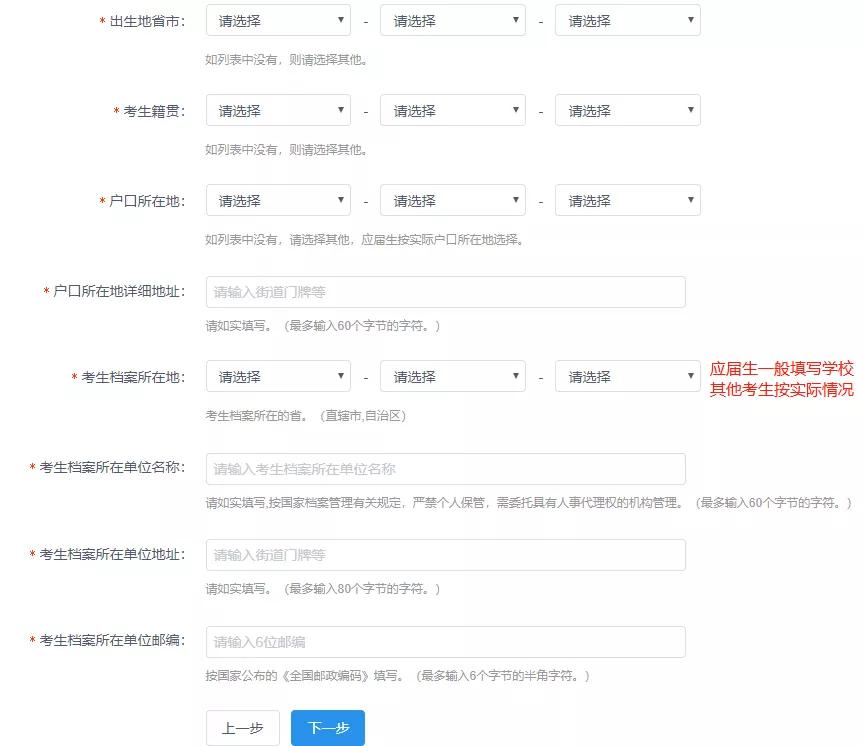
Task: Expand the middle 考生档案所在地 selector
Action: coord(452,375)
